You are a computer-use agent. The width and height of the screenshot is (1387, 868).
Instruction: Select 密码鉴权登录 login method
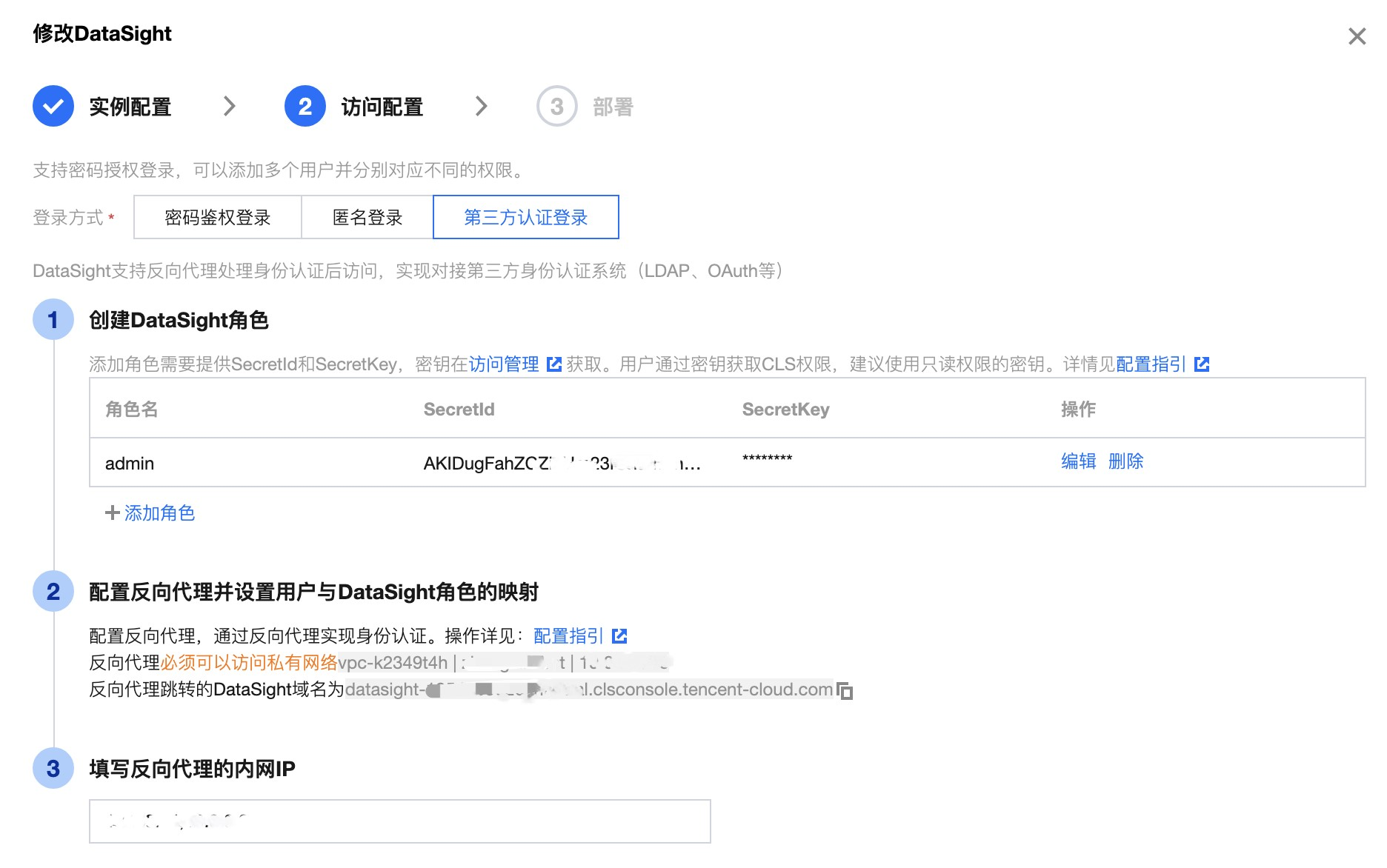click(x=218, y=217)
